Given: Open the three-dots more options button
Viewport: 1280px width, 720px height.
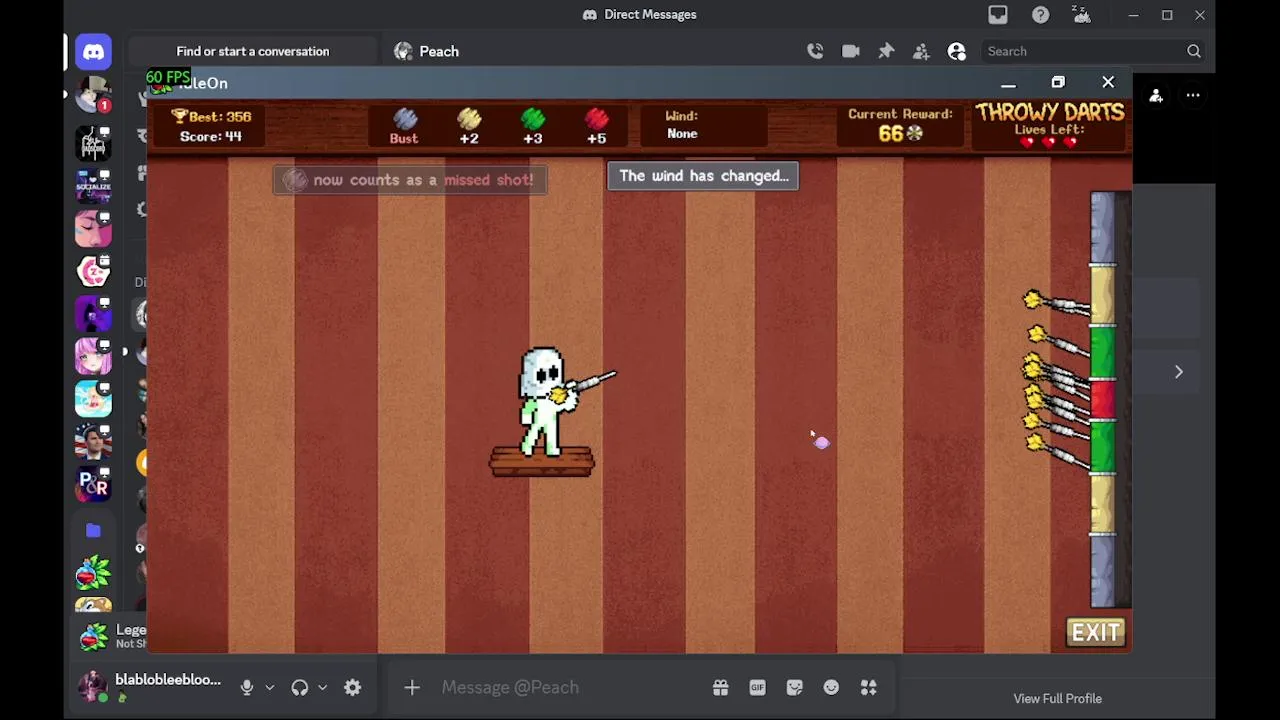Looking at the screenshot, I should click(1193, 96).
